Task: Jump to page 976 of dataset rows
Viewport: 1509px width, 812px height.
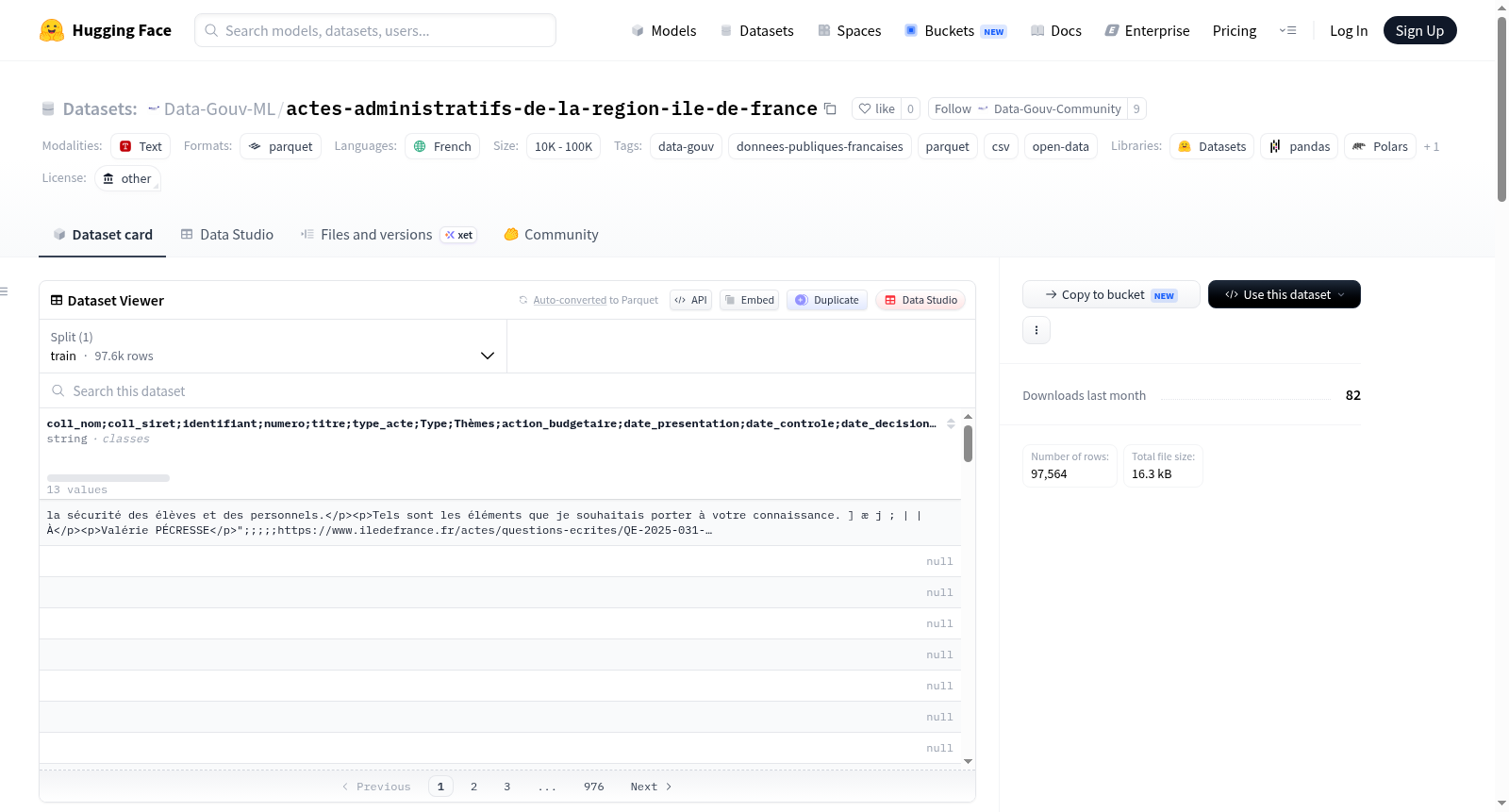Action: (593, 787)
